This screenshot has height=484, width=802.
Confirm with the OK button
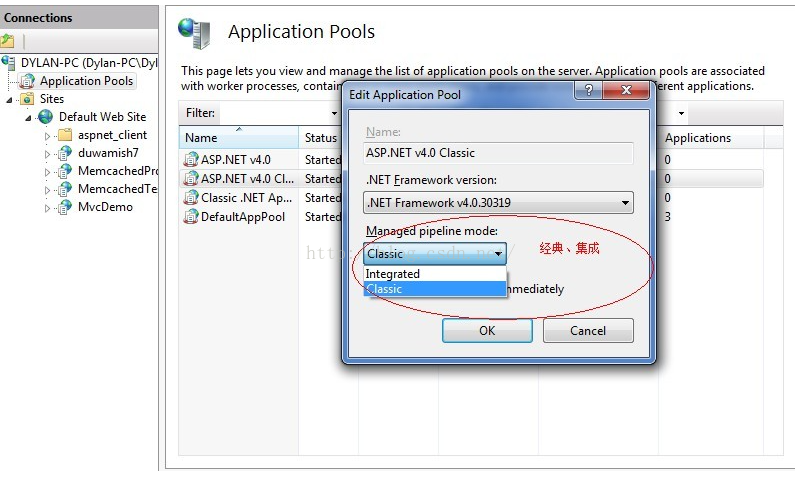[487, 331]
